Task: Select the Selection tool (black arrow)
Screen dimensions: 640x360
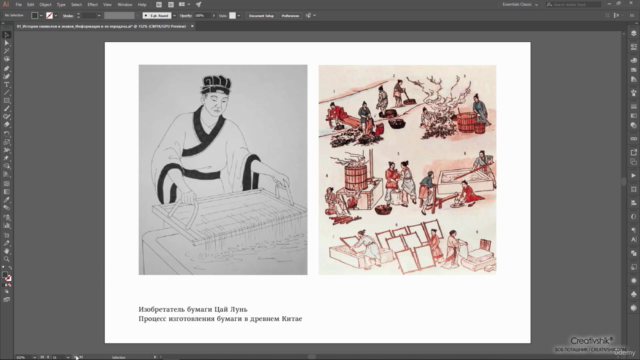Action: click(x=7, y=35)
